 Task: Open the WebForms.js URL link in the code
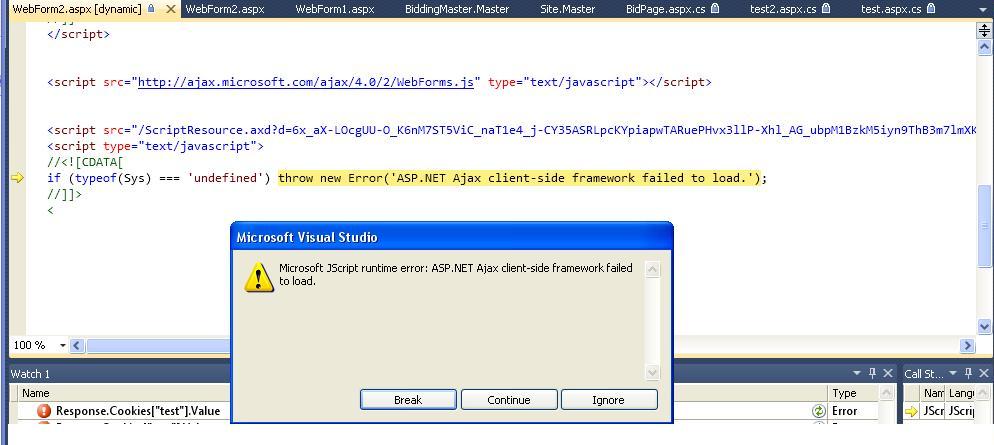(306, 82)
